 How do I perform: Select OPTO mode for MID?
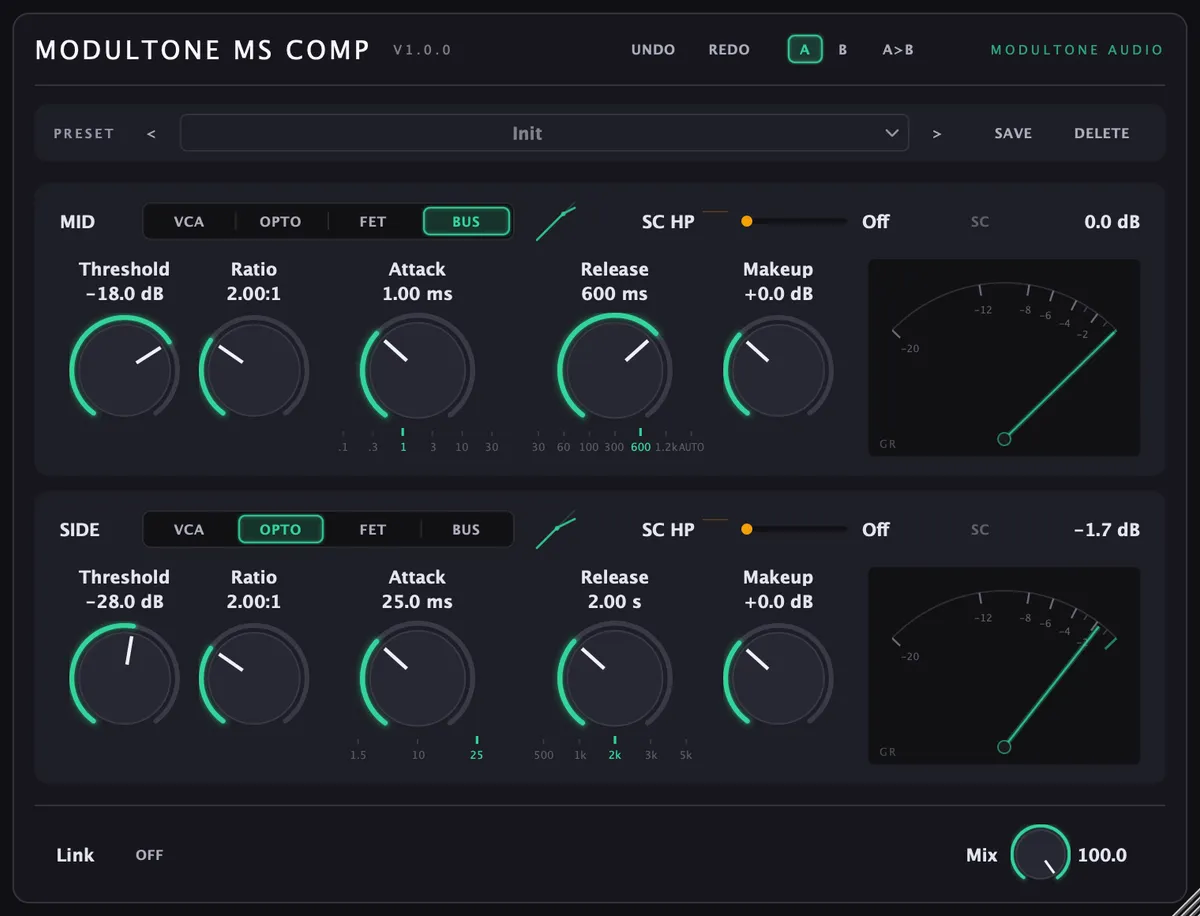coord(280,222)
